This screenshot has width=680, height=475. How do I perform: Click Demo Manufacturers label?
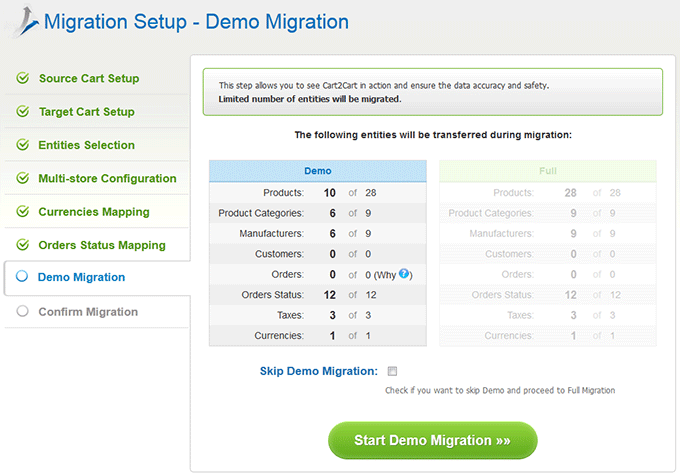[271, 233]
